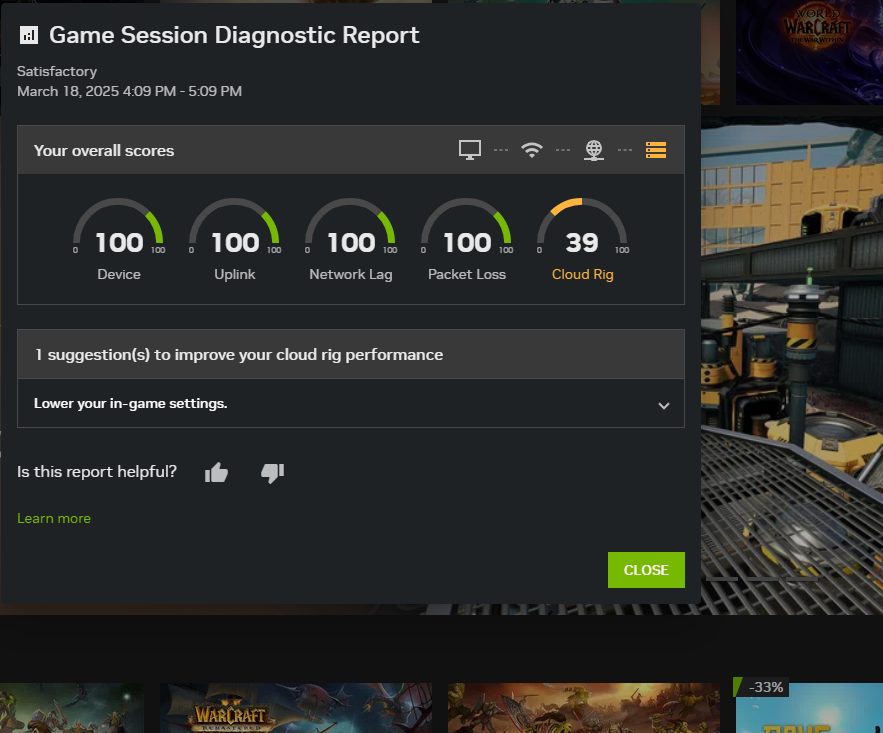Click the Device score gauge
Image resolution: width=883 pixels, height=733 pixels.
click(118, 228)
